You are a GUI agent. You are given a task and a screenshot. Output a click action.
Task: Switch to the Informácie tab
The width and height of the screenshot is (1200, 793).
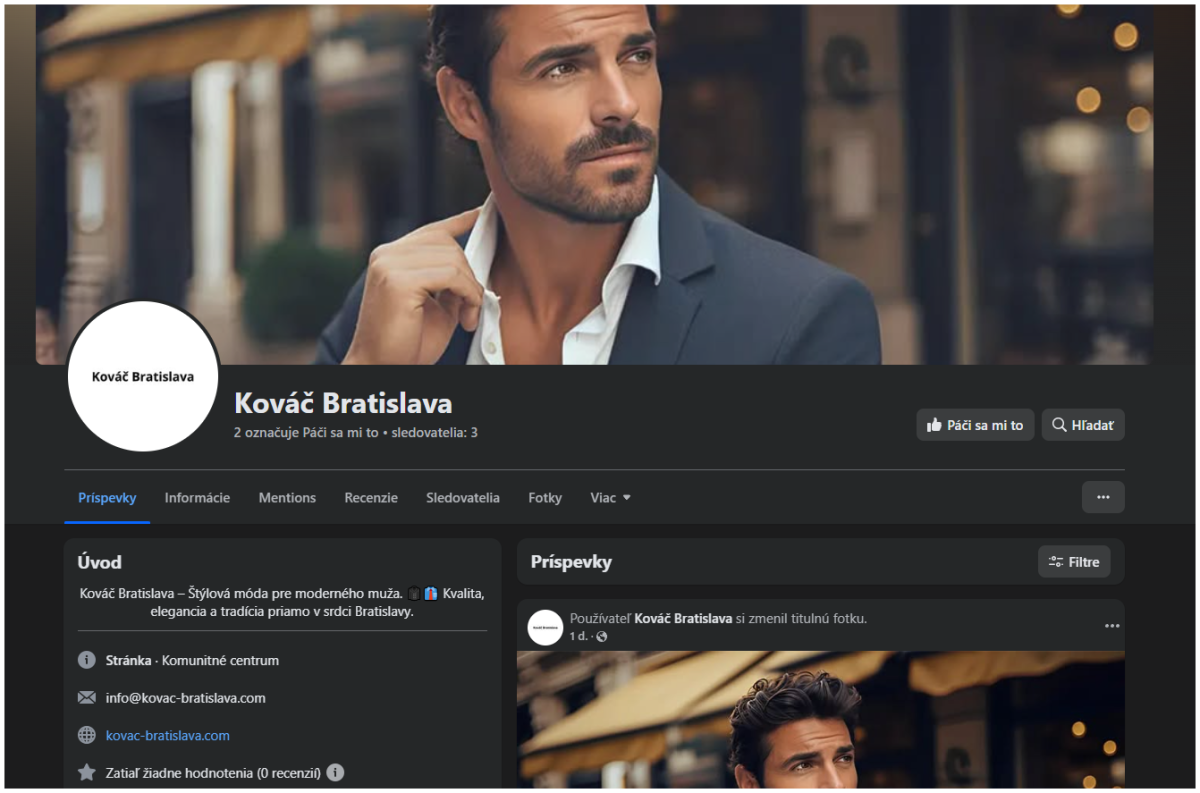[197, 497]
